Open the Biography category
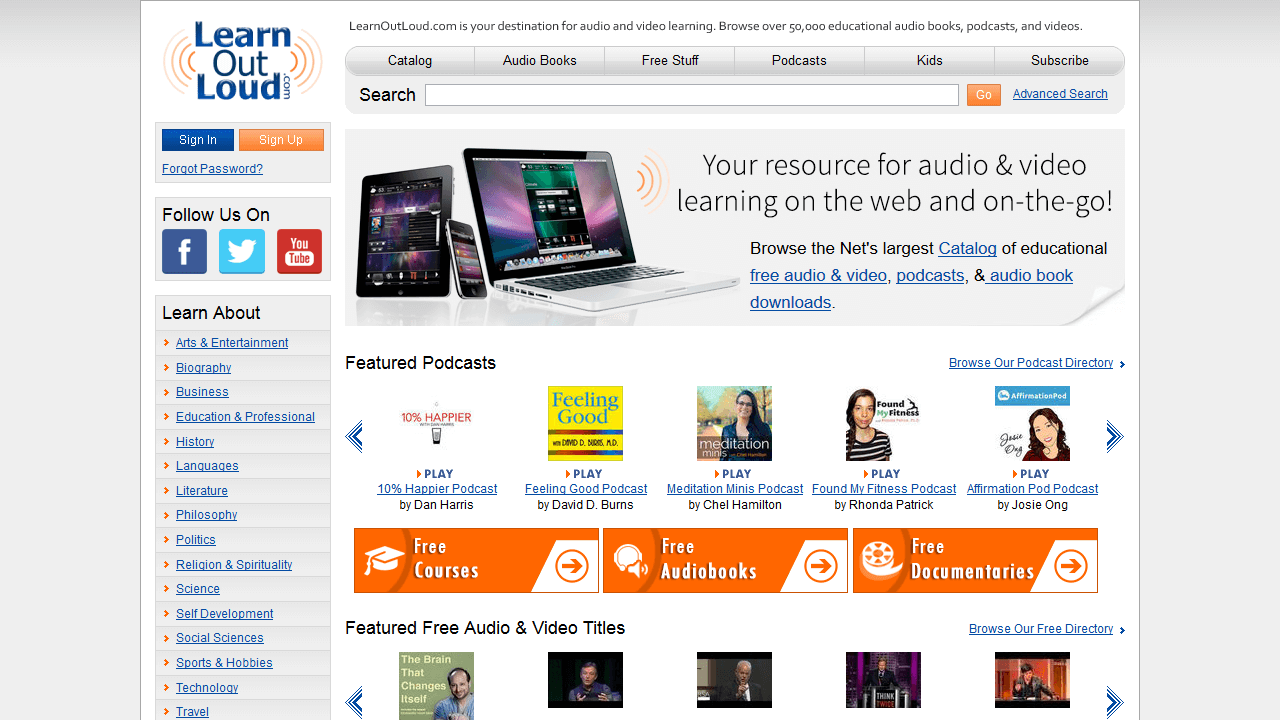This screenshot has height=720, width=1280. [x=203, y=368]
